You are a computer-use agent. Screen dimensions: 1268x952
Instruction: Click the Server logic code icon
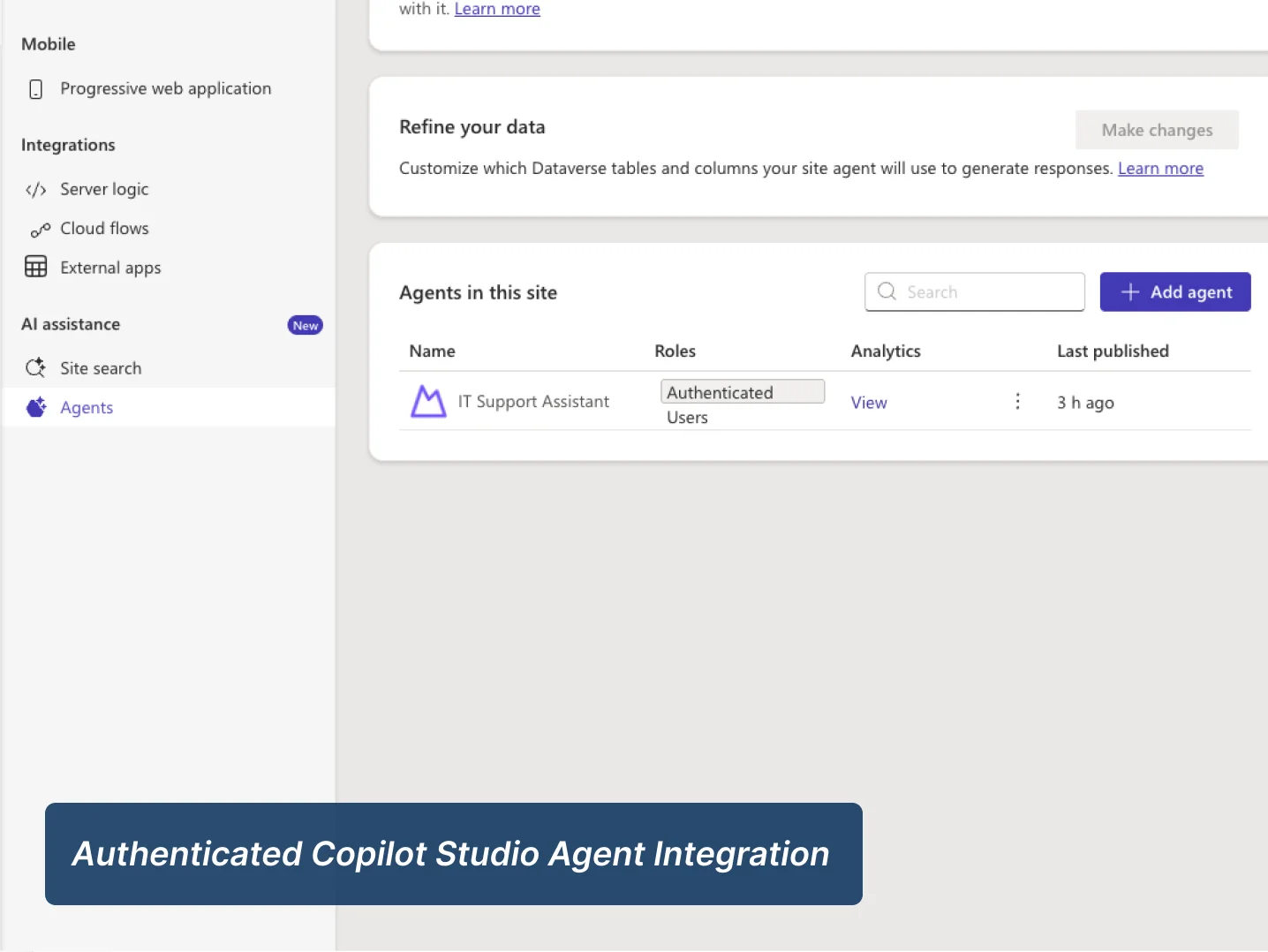(x=36, y=190)
